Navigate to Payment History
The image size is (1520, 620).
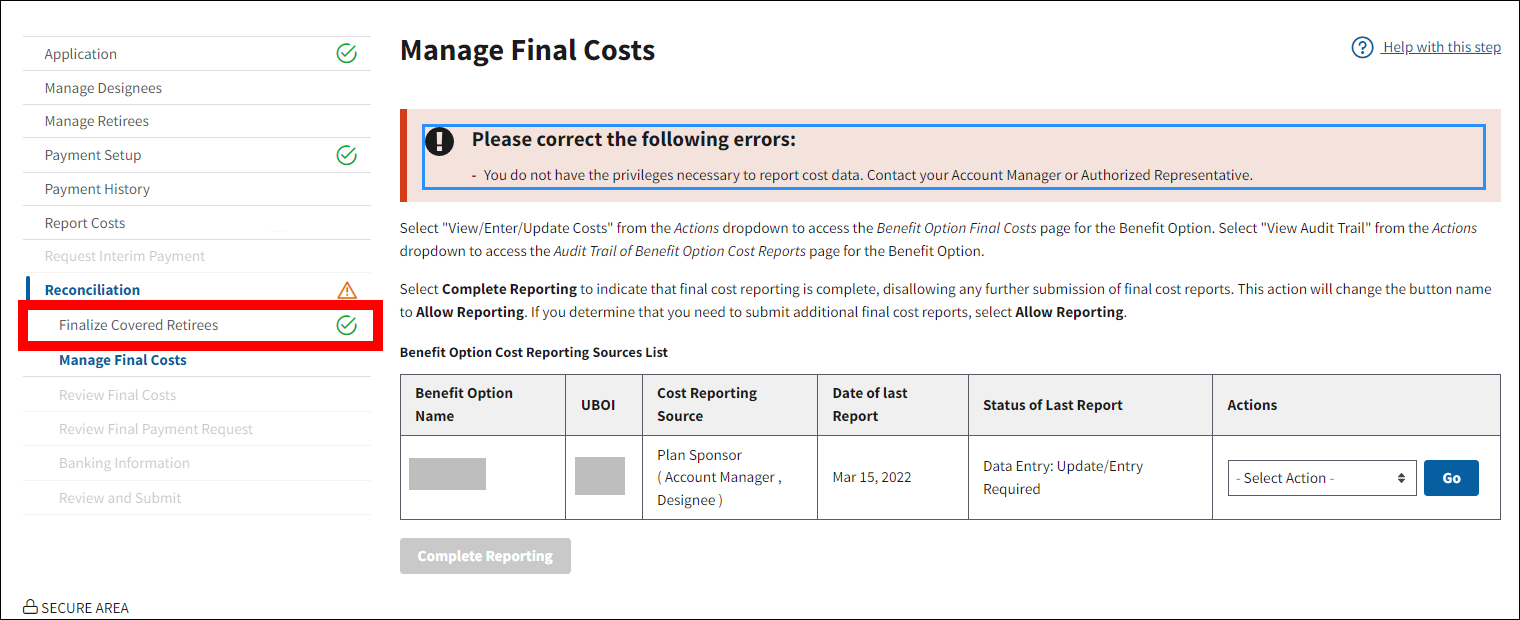(x=97, y=189)
